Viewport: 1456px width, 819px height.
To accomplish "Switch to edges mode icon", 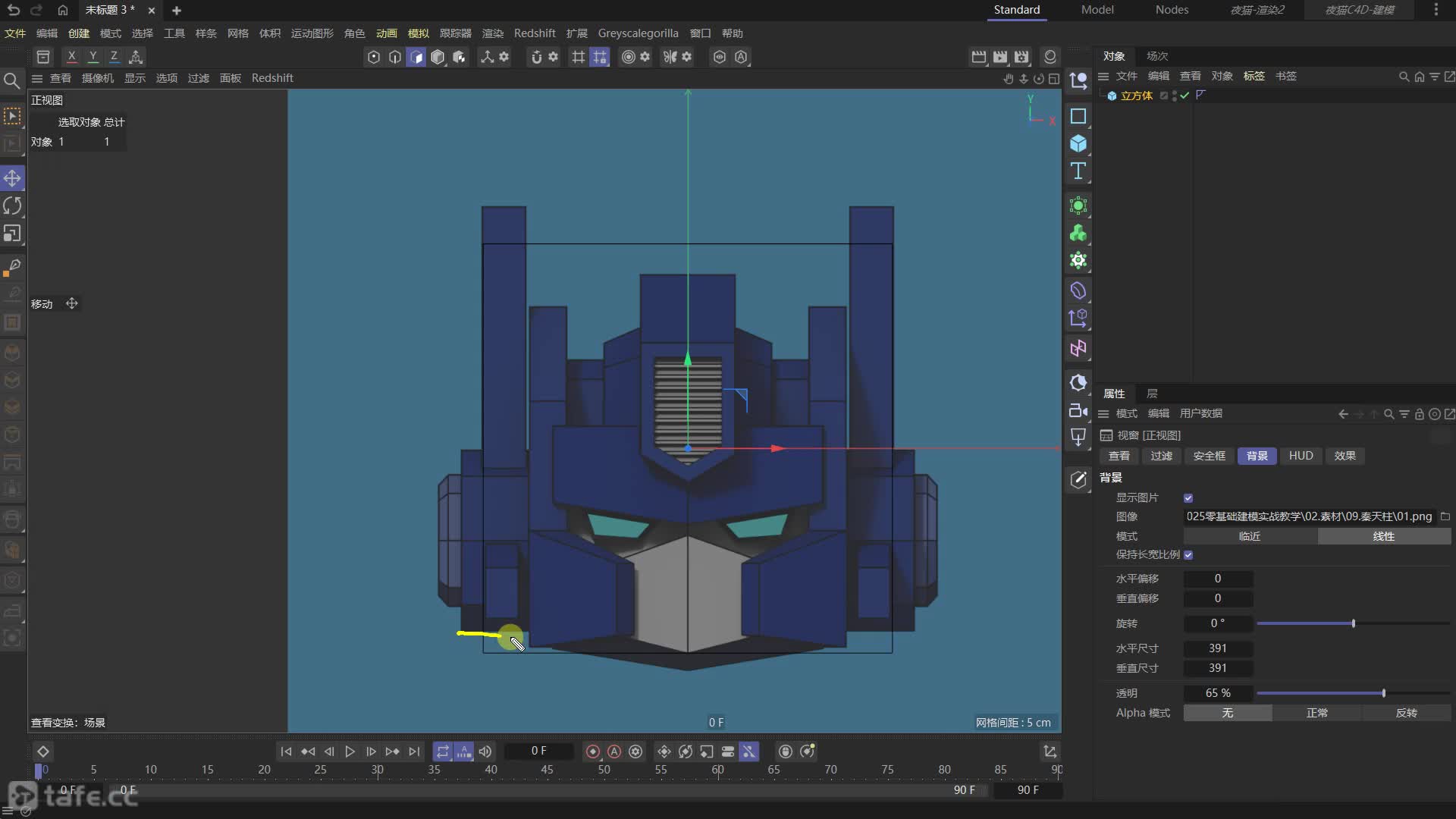I will coord(394,57).
